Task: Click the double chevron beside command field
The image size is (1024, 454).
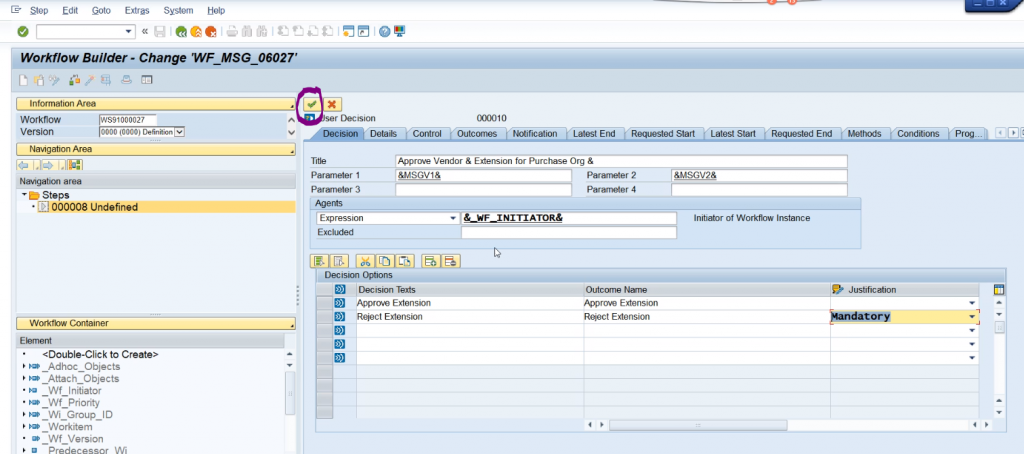Action: point(144,31)
